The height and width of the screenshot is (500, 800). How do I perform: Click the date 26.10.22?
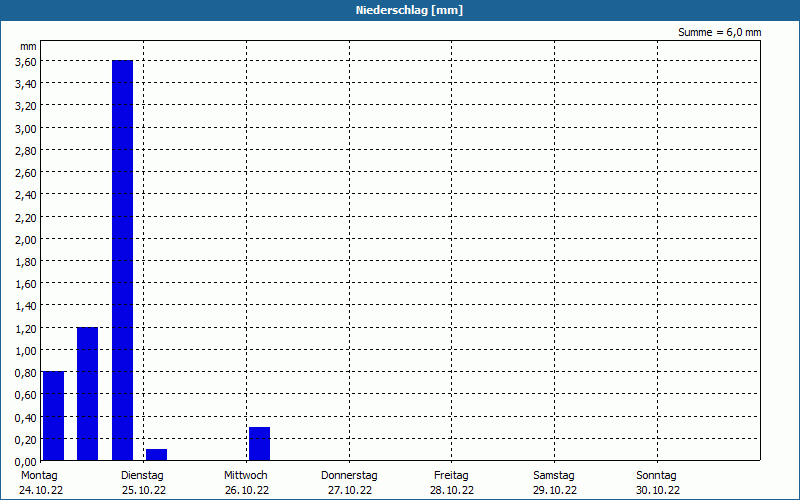pyautogui.click(x=246, y=490)
